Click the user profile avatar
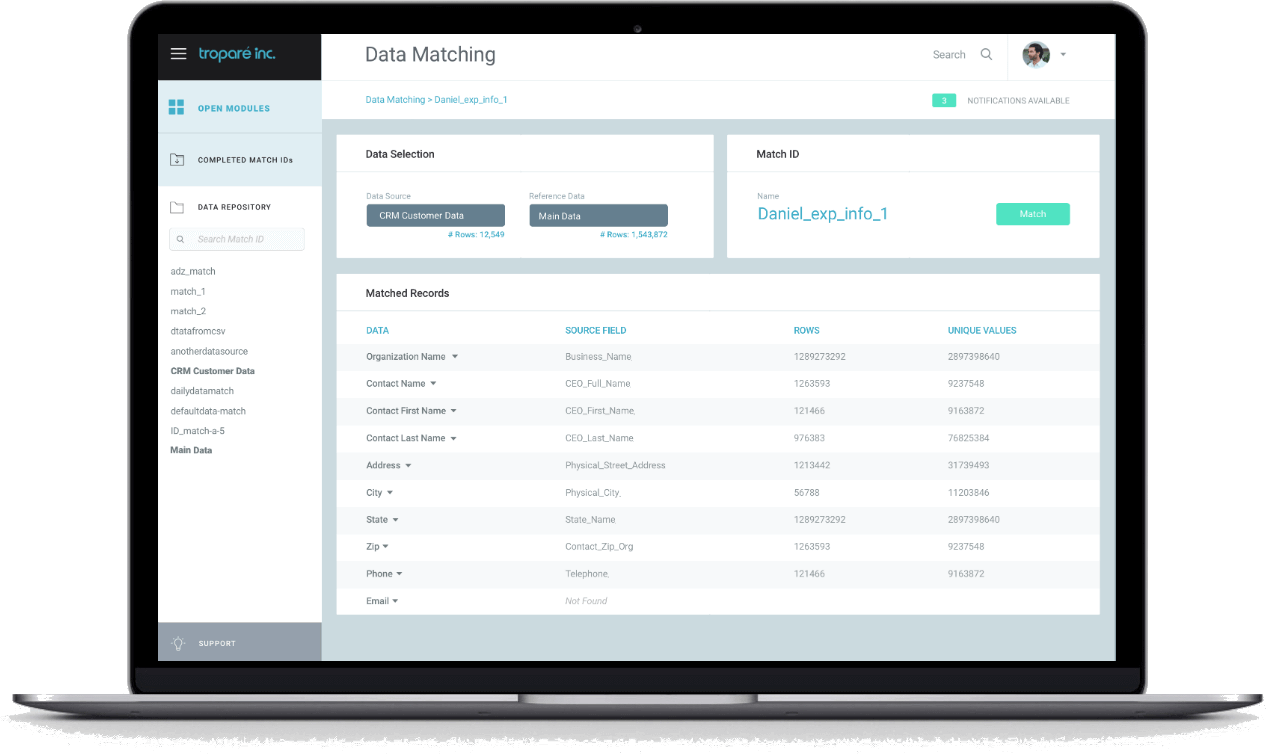This screenshot has width=1266, height=754. [x=1035, y=55]
